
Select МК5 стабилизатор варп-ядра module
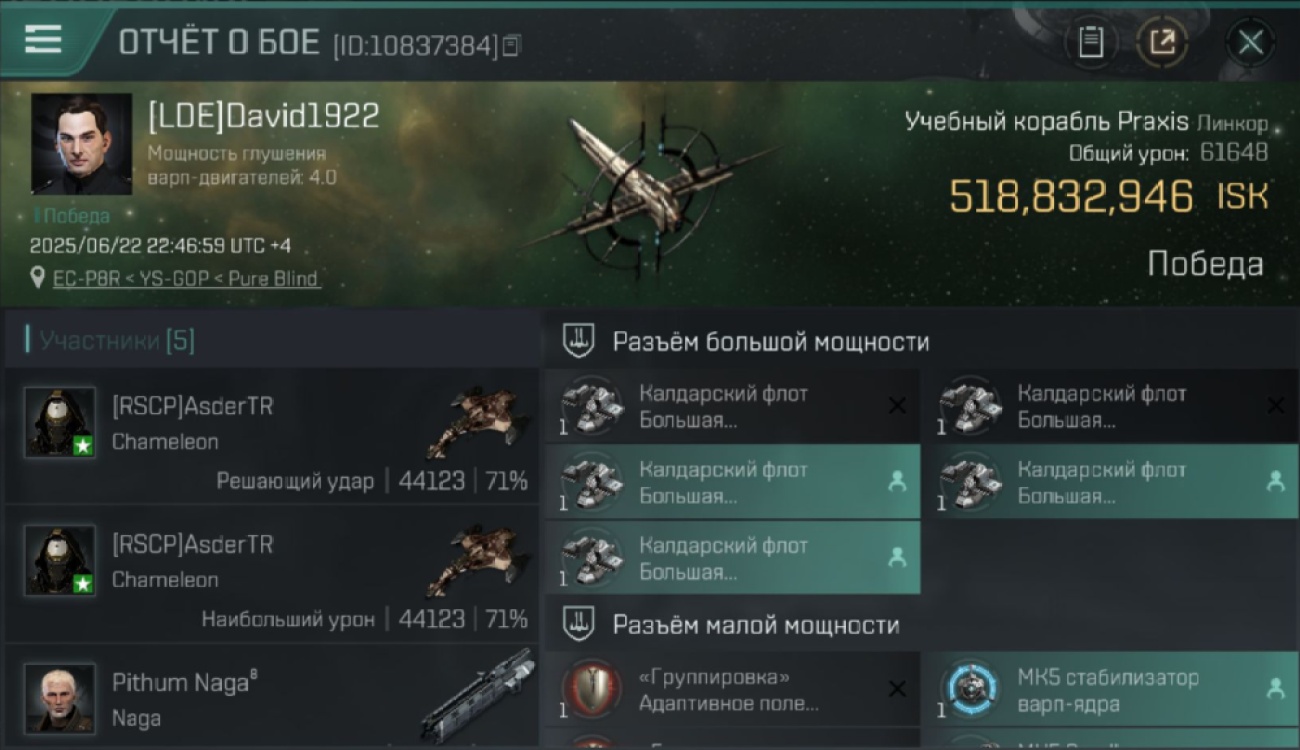click(x=1110, y=690)
